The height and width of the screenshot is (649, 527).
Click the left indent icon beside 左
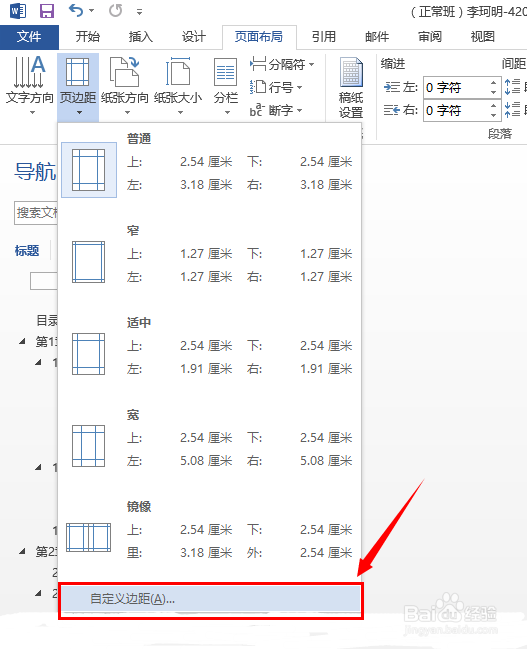coord(392,87)
